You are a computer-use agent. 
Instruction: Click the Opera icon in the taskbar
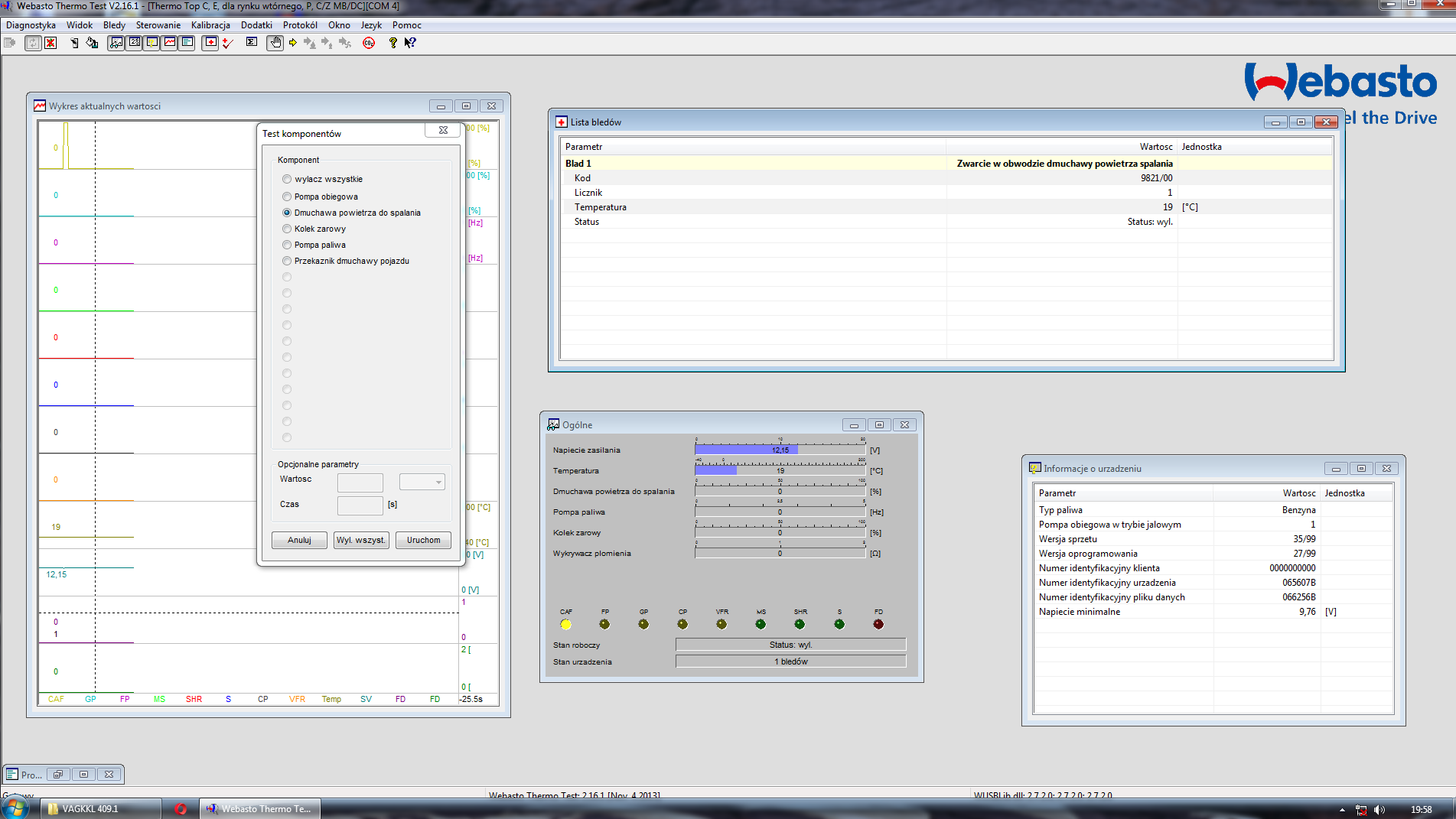(181, 809)
